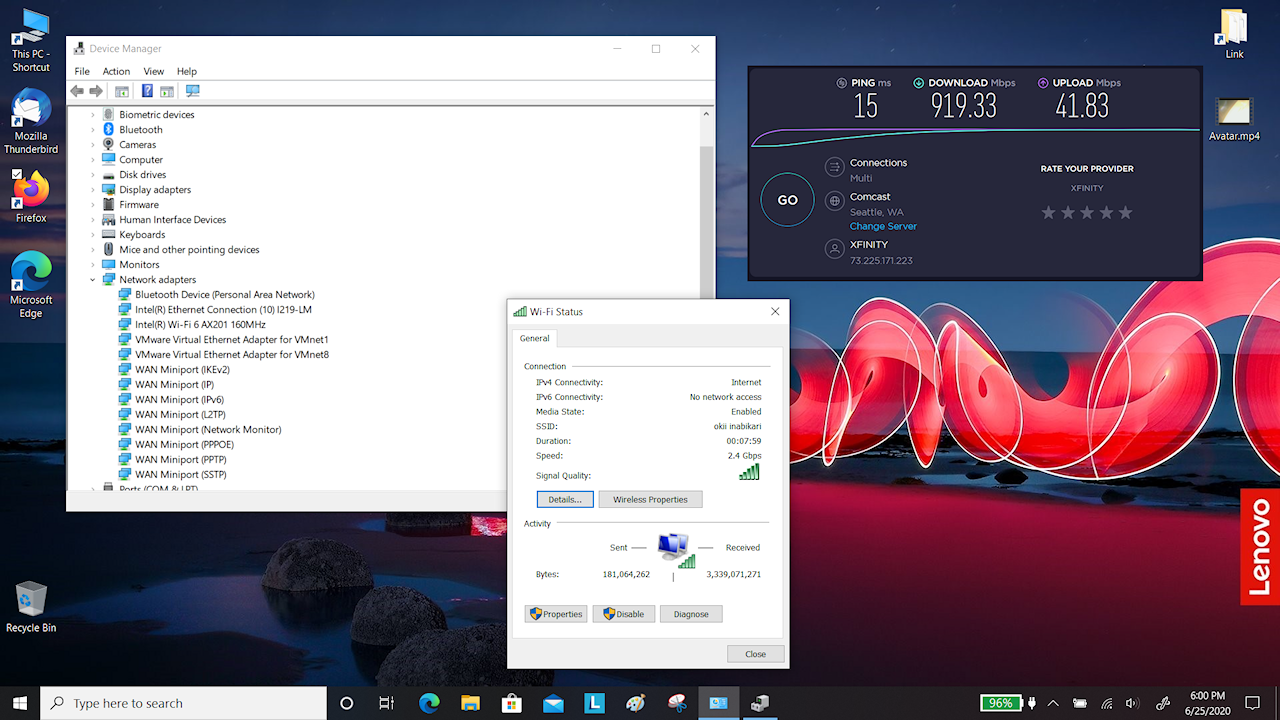Select VMware Virtual Ethernet Adapter for VMnet8
The image size is (1280, 720).
(x=231, y=355)
